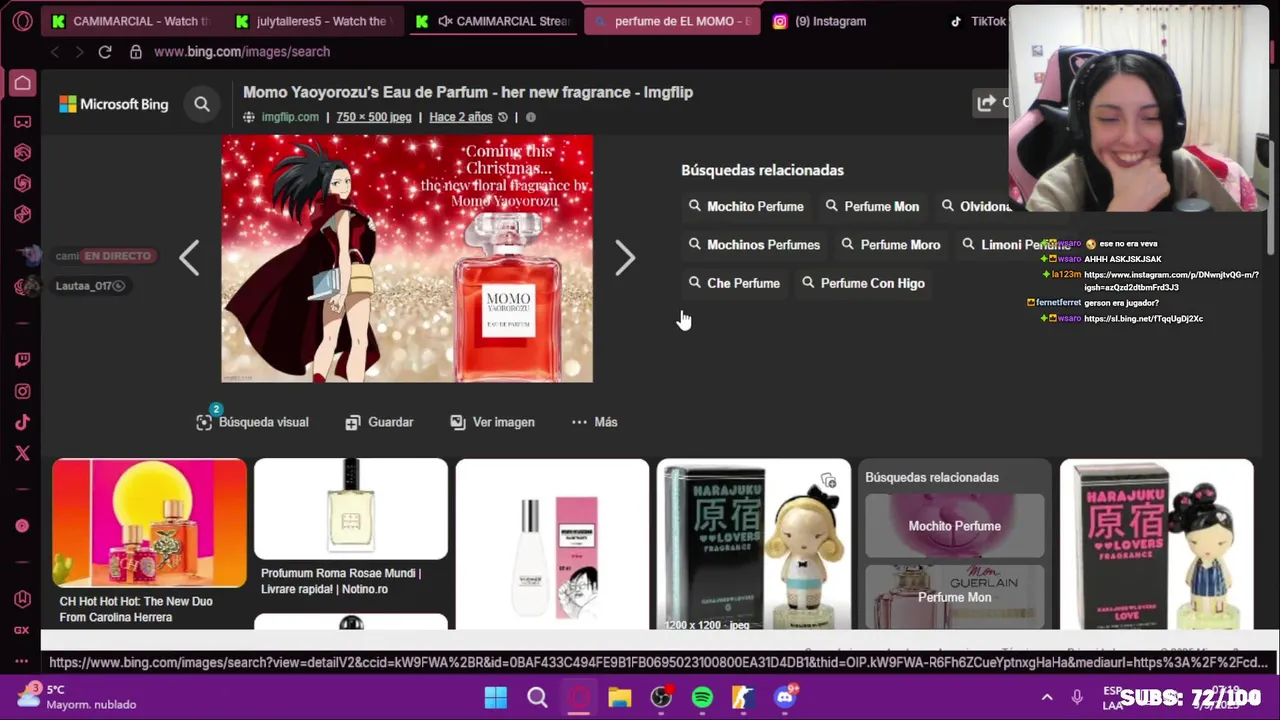Open X (Twitter) in the sidebar
Screen dimensions: 1280x720
(x=22, y=453)
